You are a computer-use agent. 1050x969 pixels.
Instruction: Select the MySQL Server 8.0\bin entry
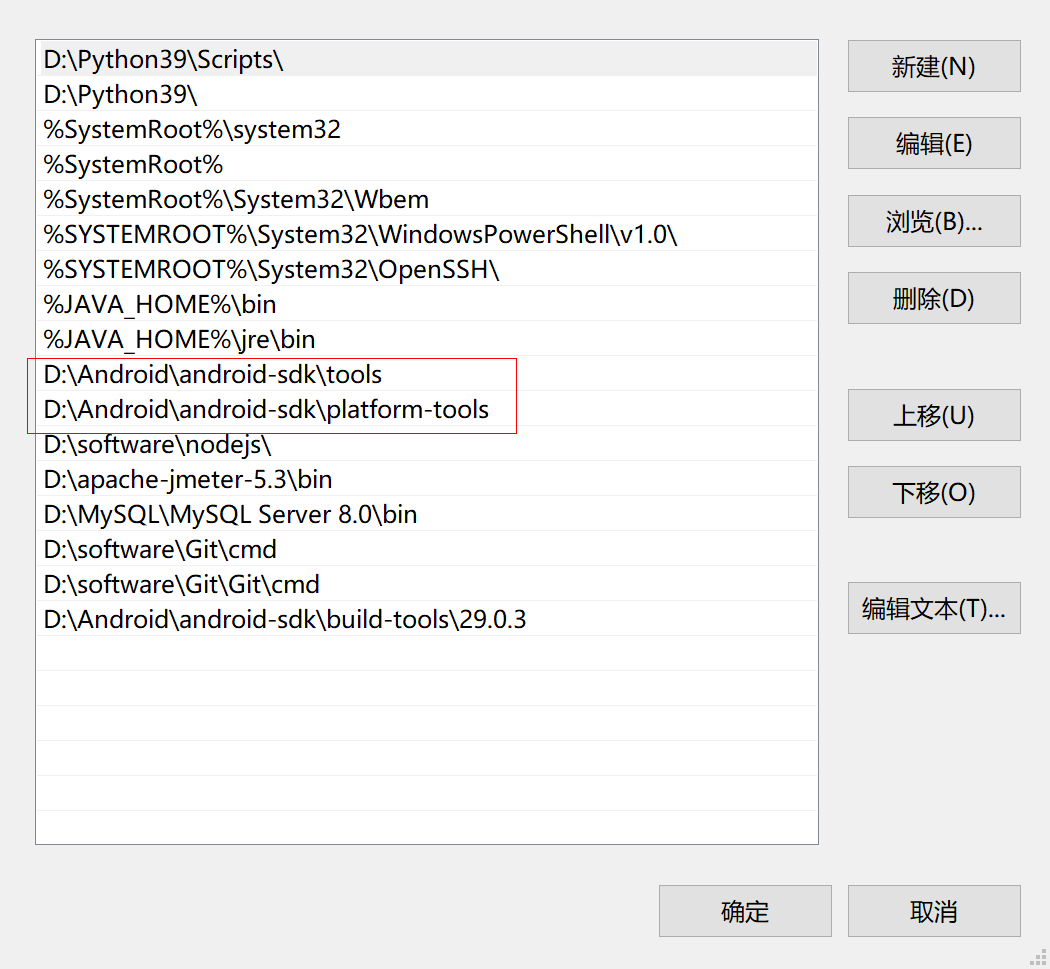click(427, 514)
